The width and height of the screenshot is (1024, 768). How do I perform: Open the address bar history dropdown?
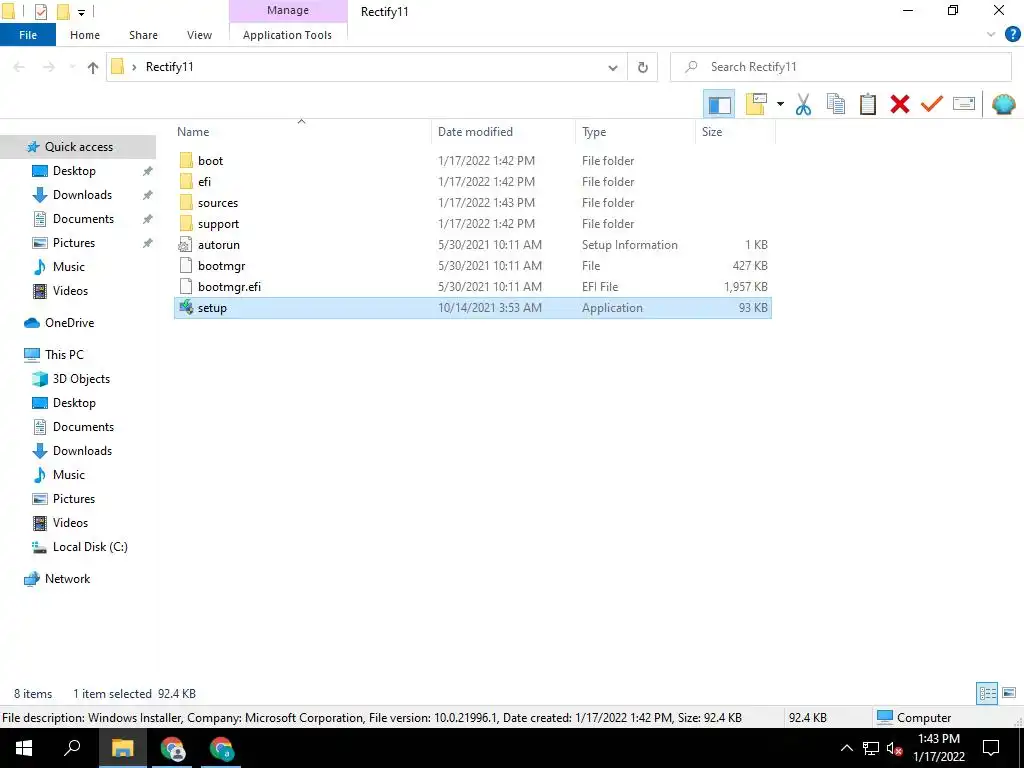613,67
